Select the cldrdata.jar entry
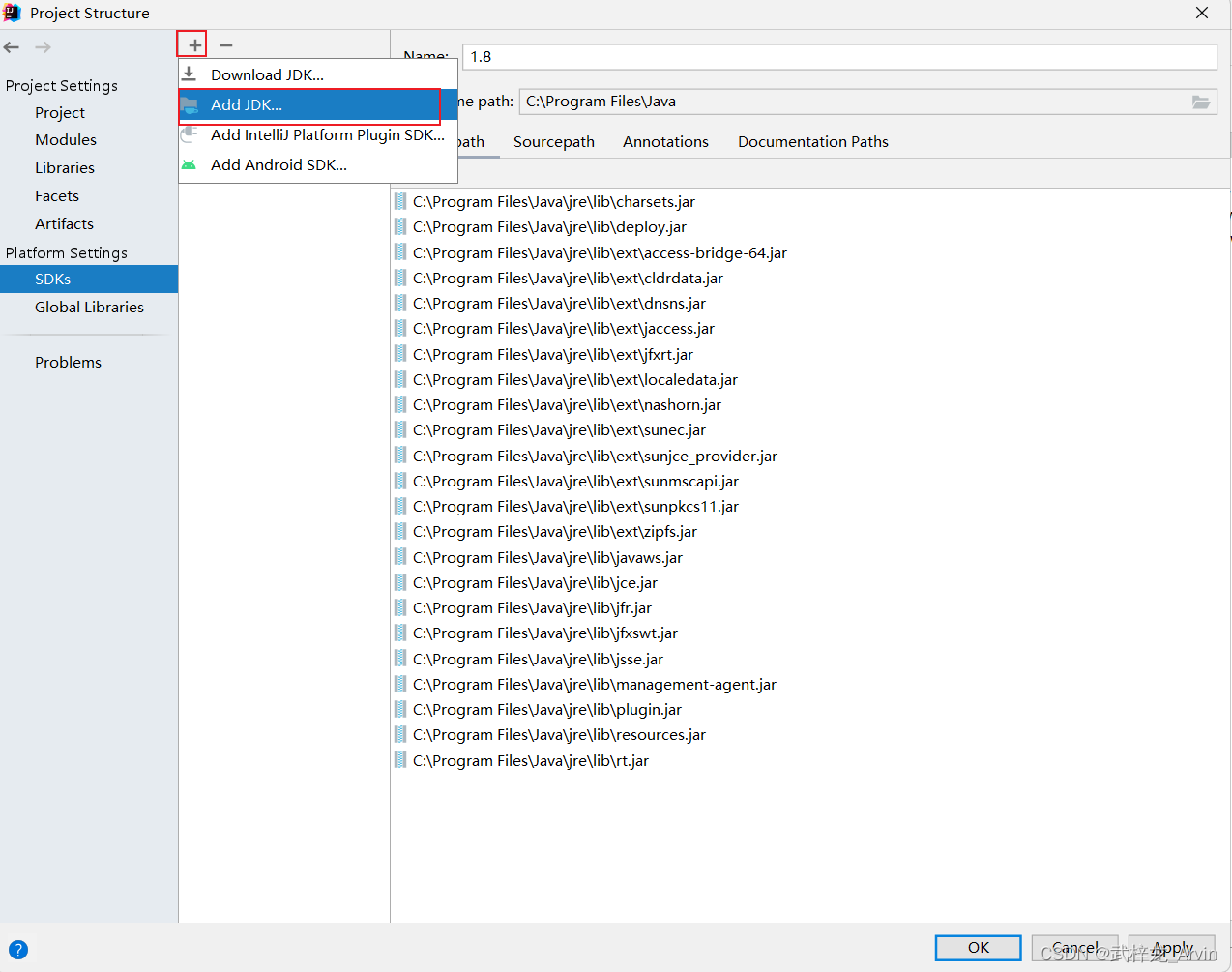Screen dimensions: 1232x972 568,278
